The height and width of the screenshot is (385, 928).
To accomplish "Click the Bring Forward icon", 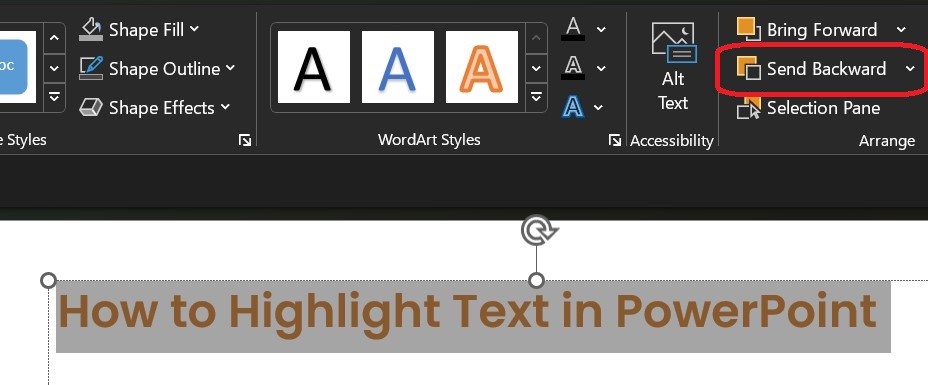I will (749, 29).
